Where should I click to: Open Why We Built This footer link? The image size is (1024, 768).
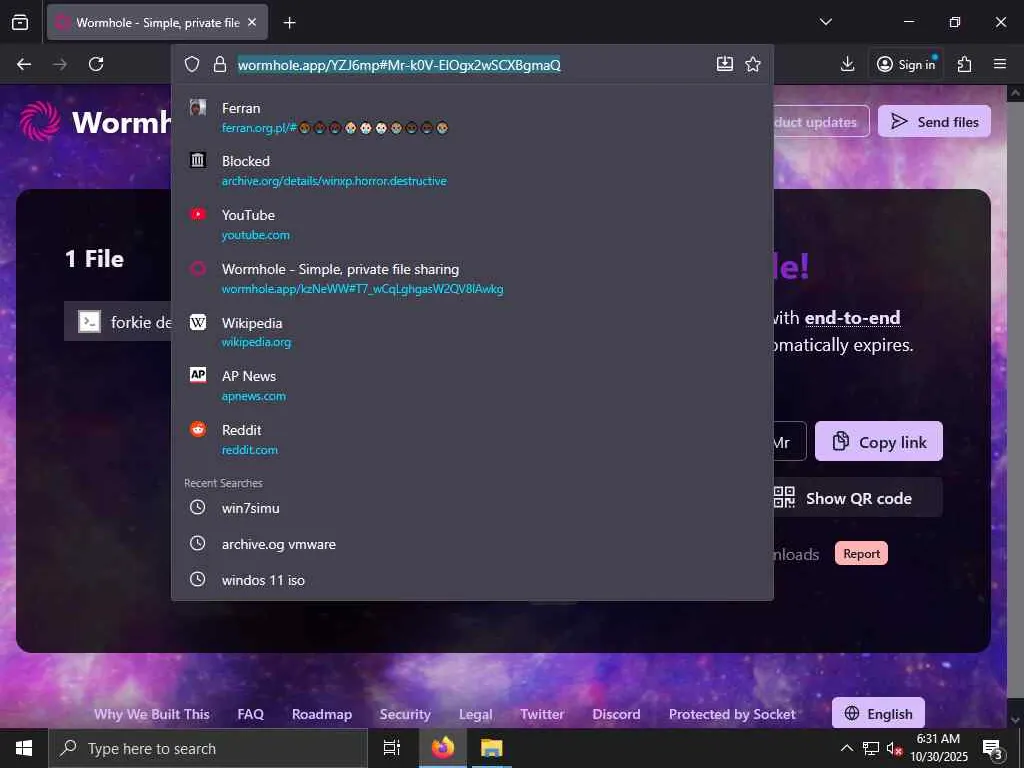[x=152, y=714]
